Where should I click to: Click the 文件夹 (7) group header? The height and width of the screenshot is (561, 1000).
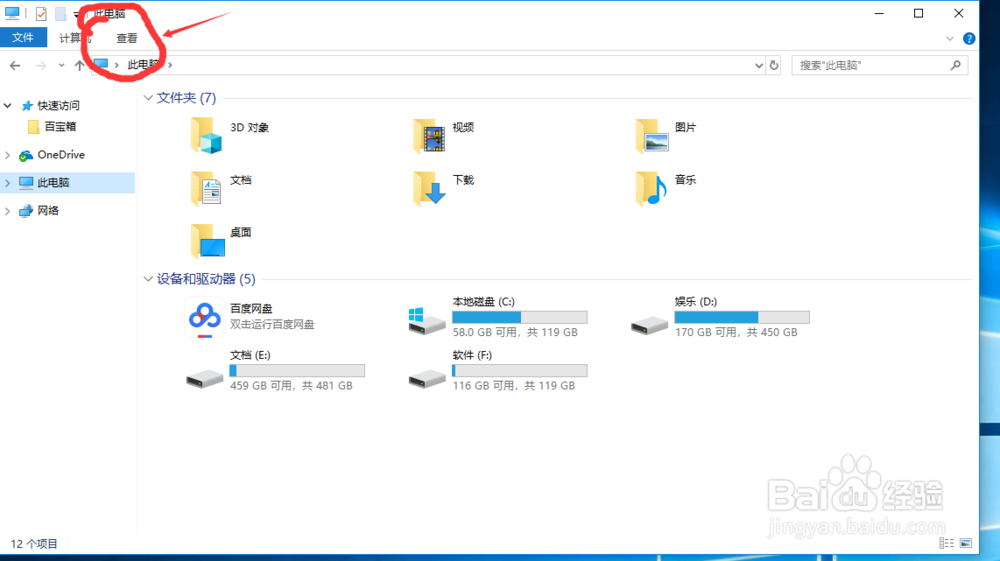click(x=186, y=98)
